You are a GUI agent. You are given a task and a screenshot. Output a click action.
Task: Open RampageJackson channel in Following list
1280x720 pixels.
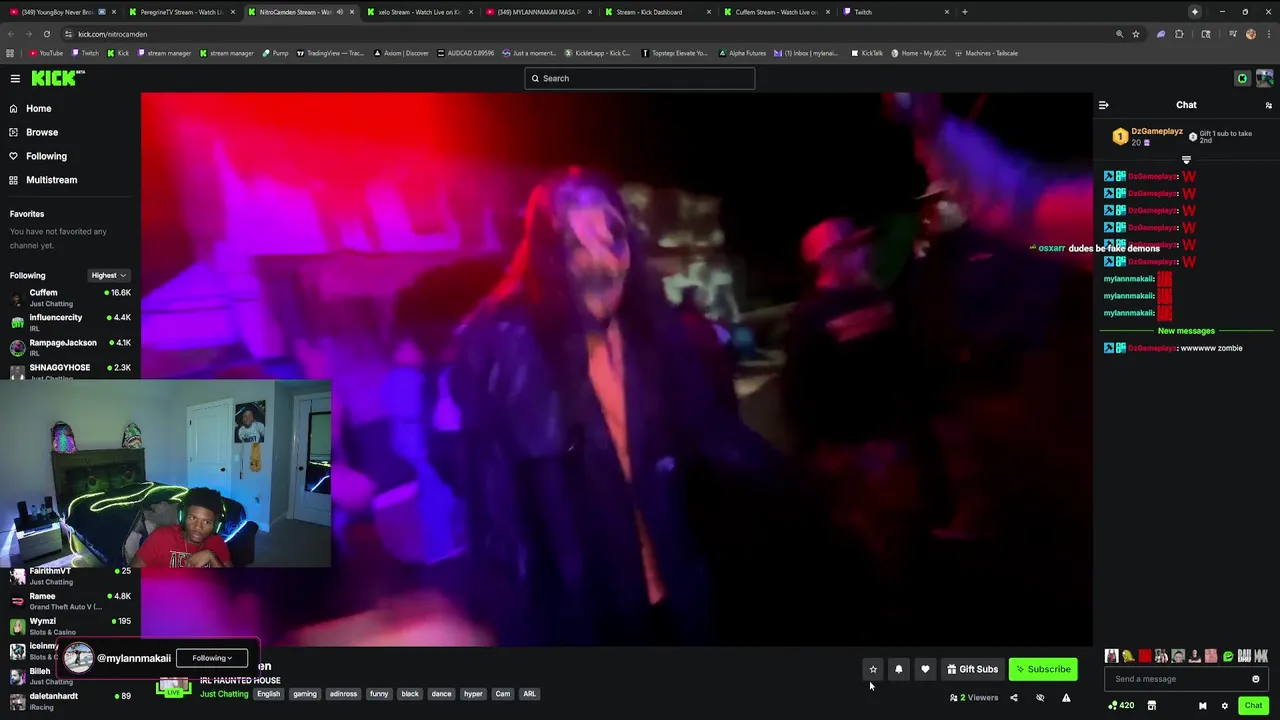[x=70, y=347]
